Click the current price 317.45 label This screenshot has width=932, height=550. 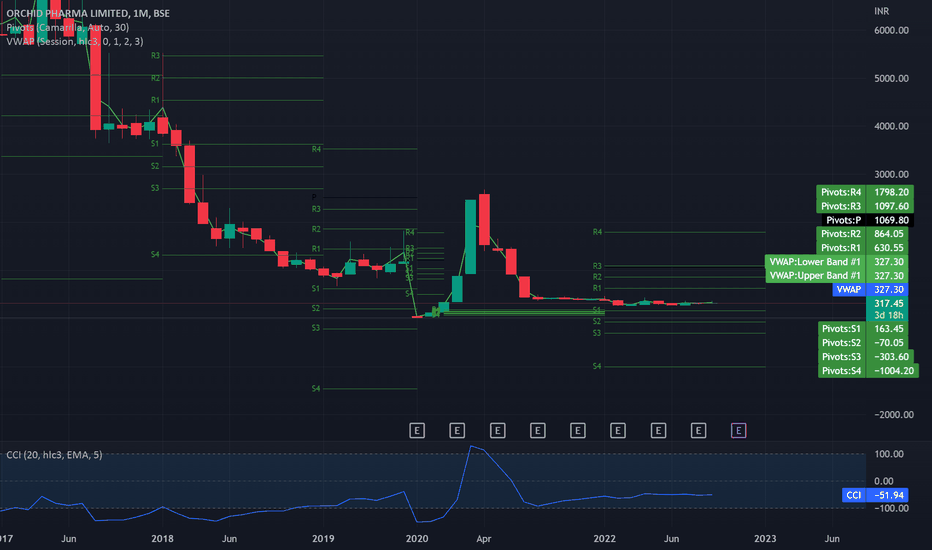(x=888, y=303)
